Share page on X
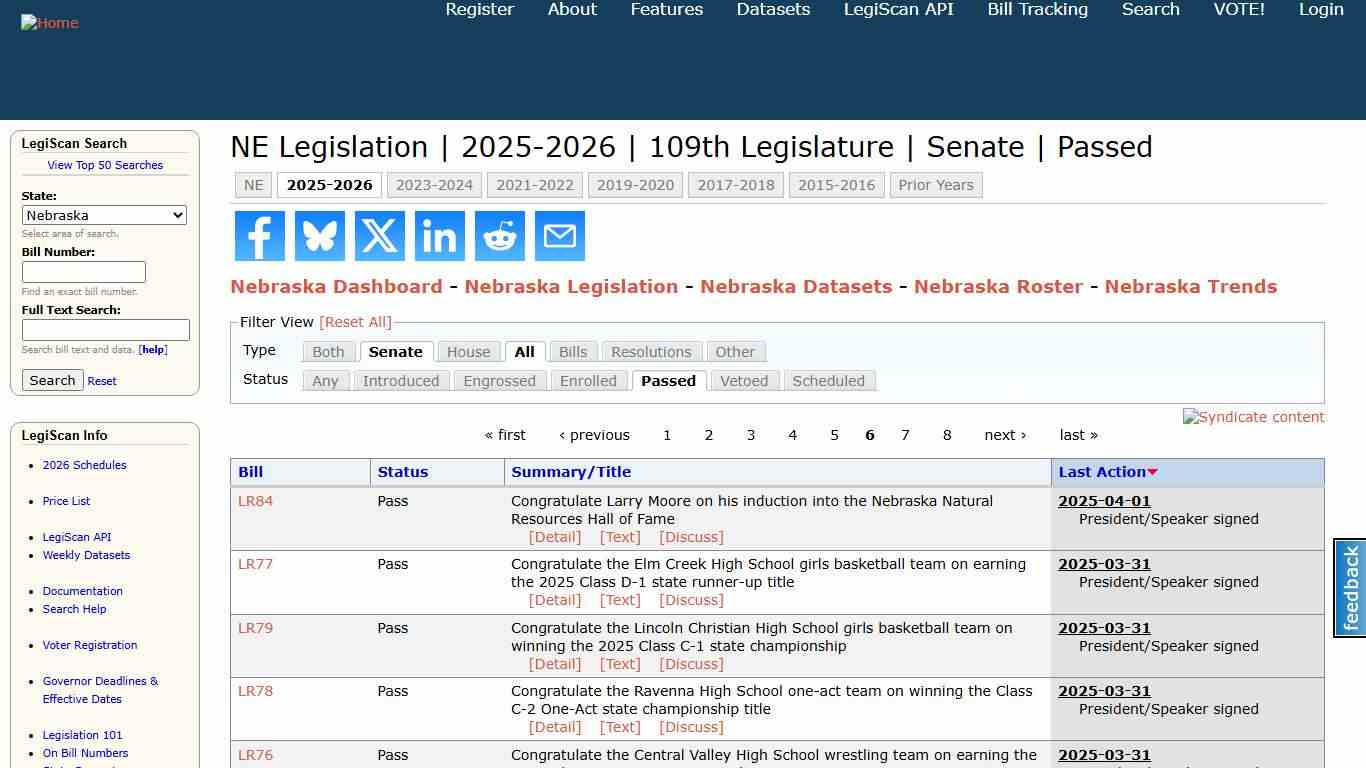This screenshot has width=1366, height=768. point(379,236)
